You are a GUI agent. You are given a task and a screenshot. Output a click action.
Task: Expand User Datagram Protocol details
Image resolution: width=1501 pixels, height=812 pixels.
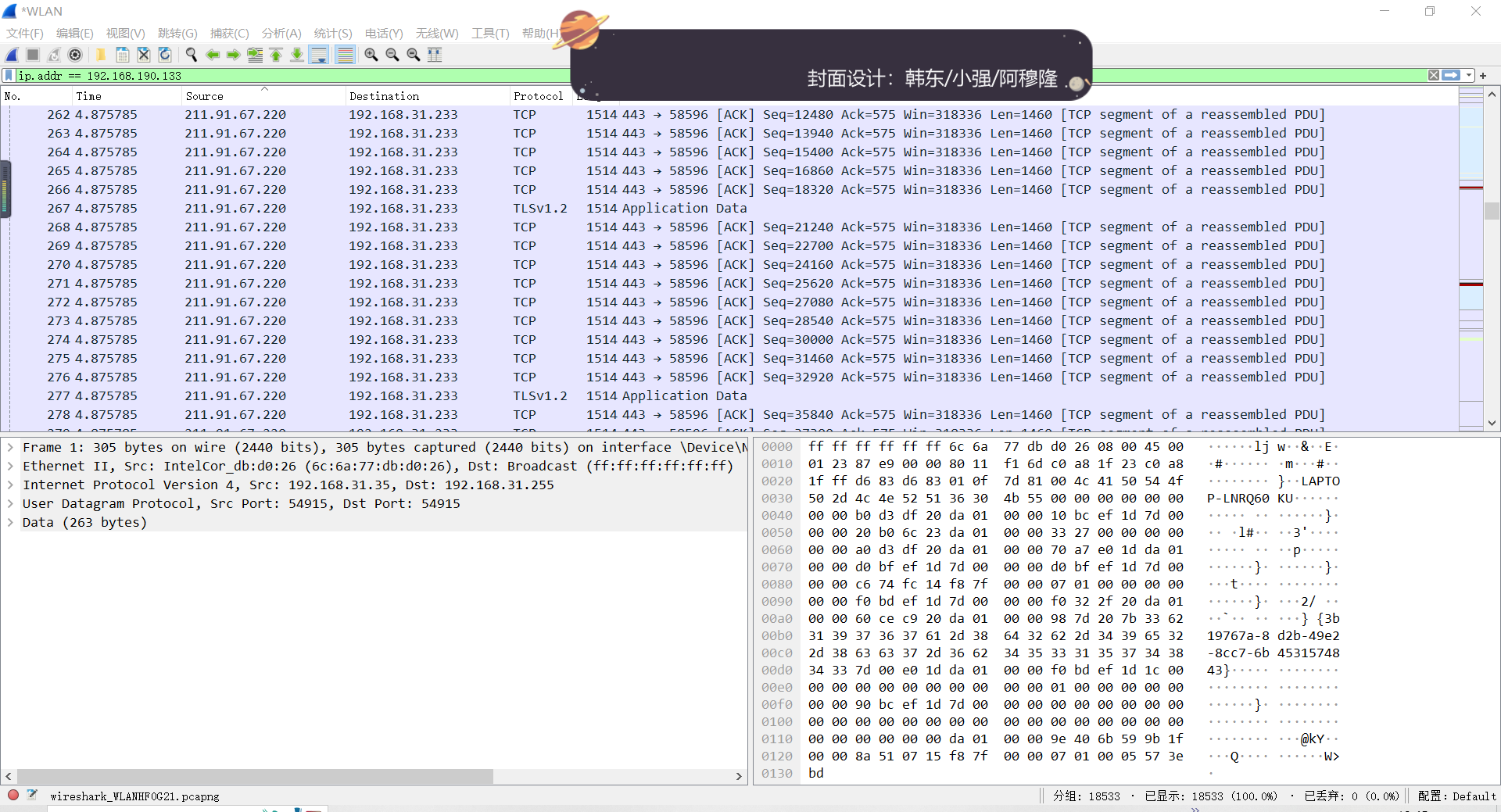point(10,504)
